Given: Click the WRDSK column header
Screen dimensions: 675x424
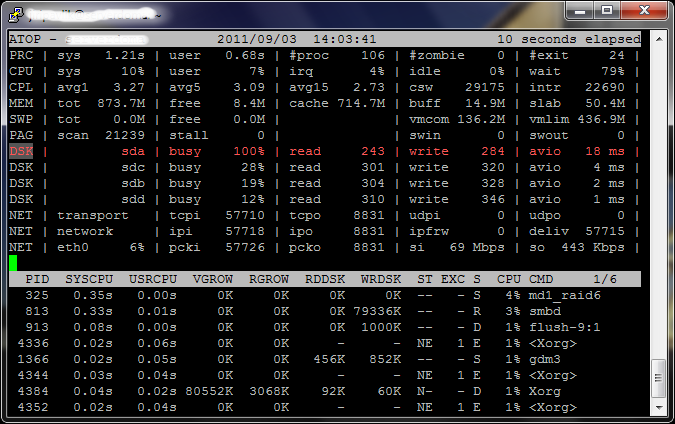Looking at the screenshot, I should tap(381, 279).
